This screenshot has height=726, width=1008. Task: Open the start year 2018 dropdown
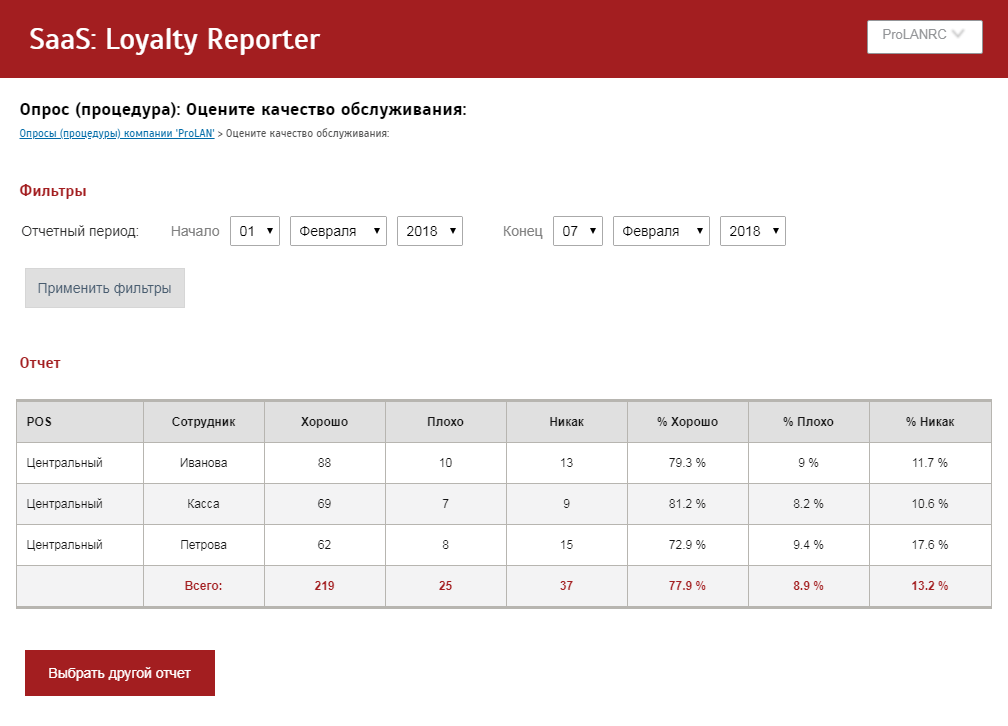click(429, 231)
